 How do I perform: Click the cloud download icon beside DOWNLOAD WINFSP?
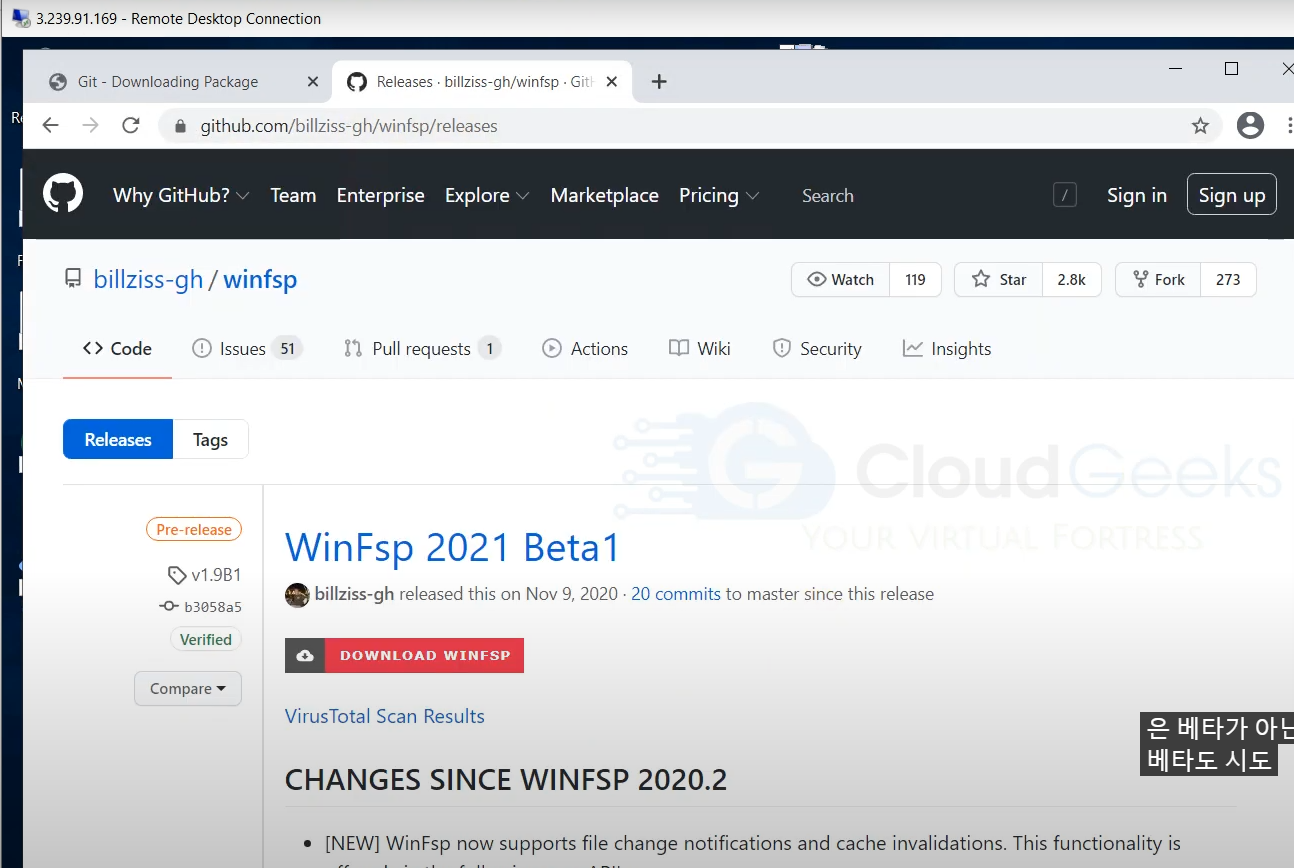coord(305,656)
